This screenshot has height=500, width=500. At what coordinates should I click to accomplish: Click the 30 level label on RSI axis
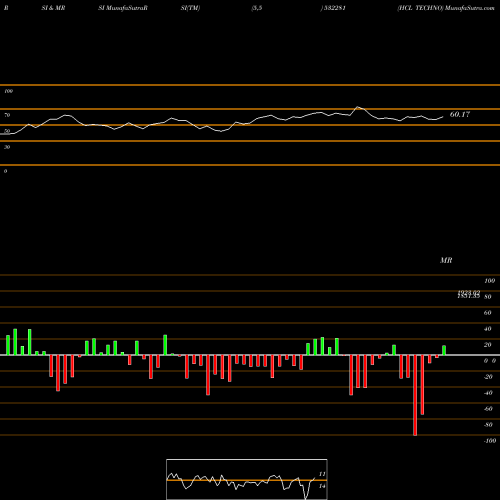tap(7, 147)
